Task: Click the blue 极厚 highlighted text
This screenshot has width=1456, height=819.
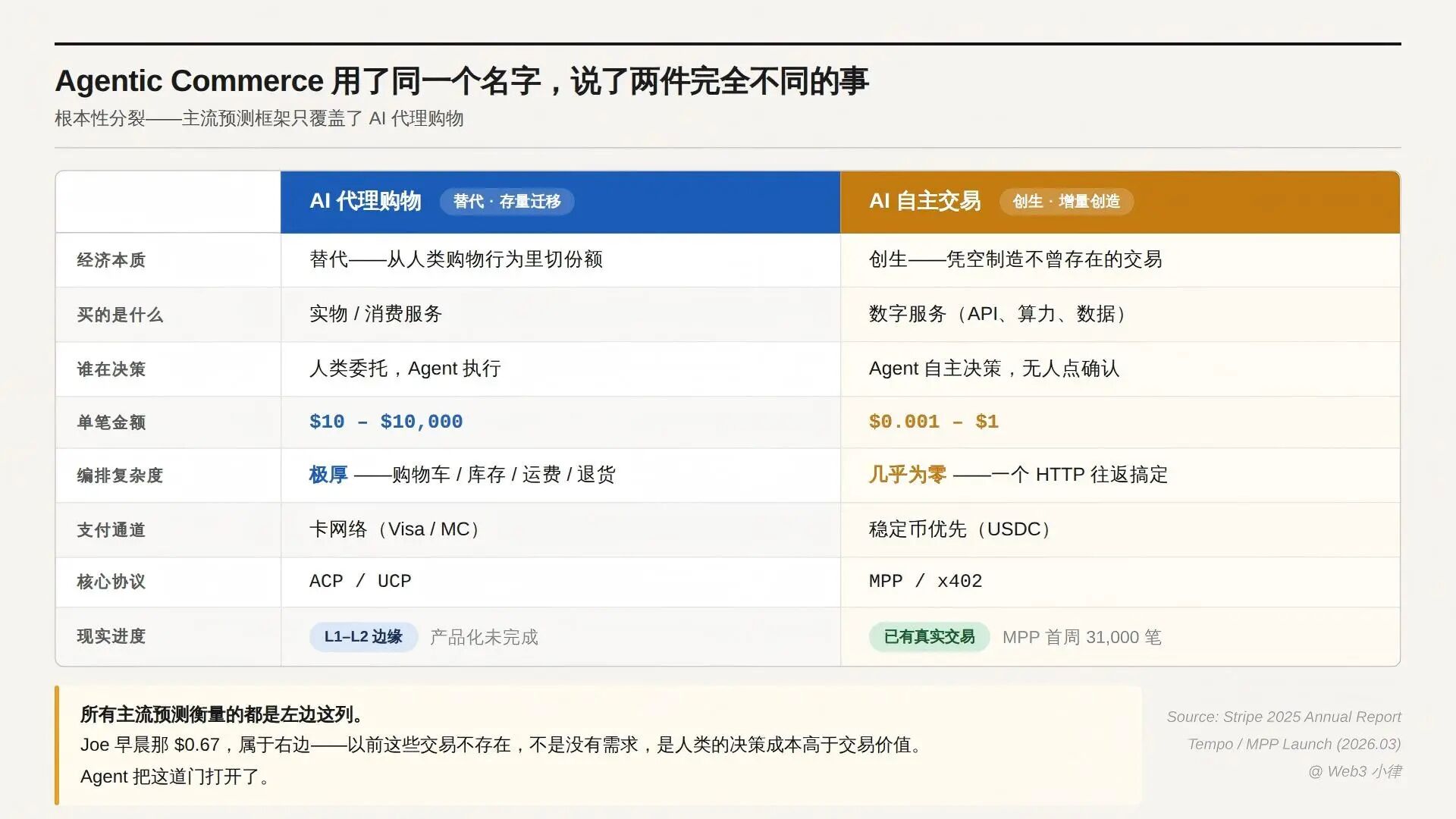Action: pos(328,475)
